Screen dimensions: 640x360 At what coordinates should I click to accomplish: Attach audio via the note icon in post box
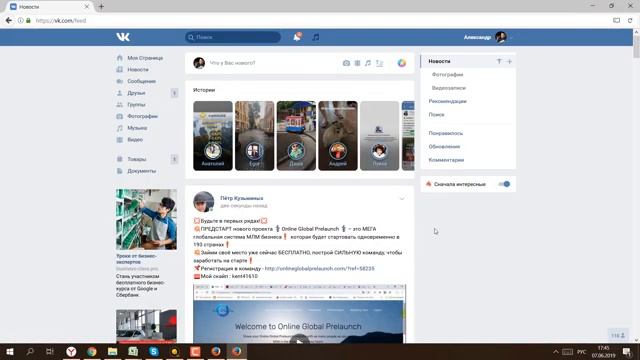(x=368, y=63)
